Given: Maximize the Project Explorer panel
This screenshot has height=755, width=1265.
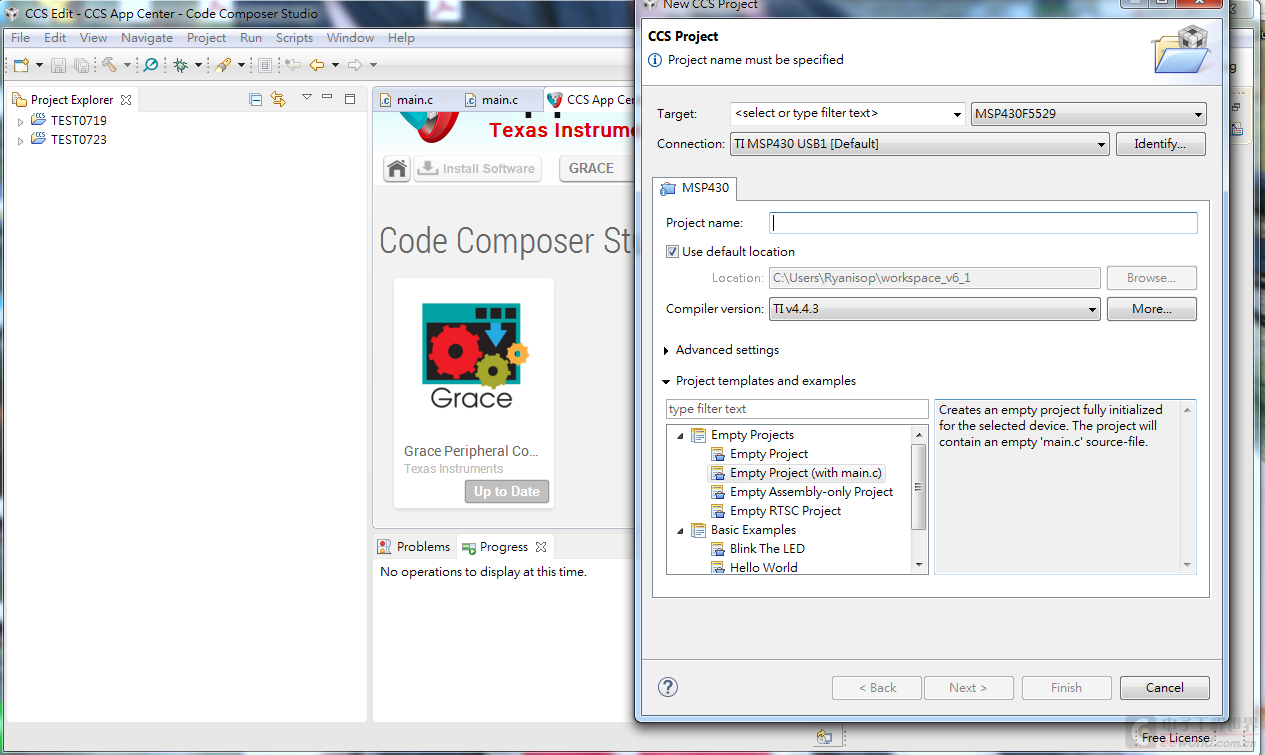Looking at the screenshot, I should (x=350, y=98).
